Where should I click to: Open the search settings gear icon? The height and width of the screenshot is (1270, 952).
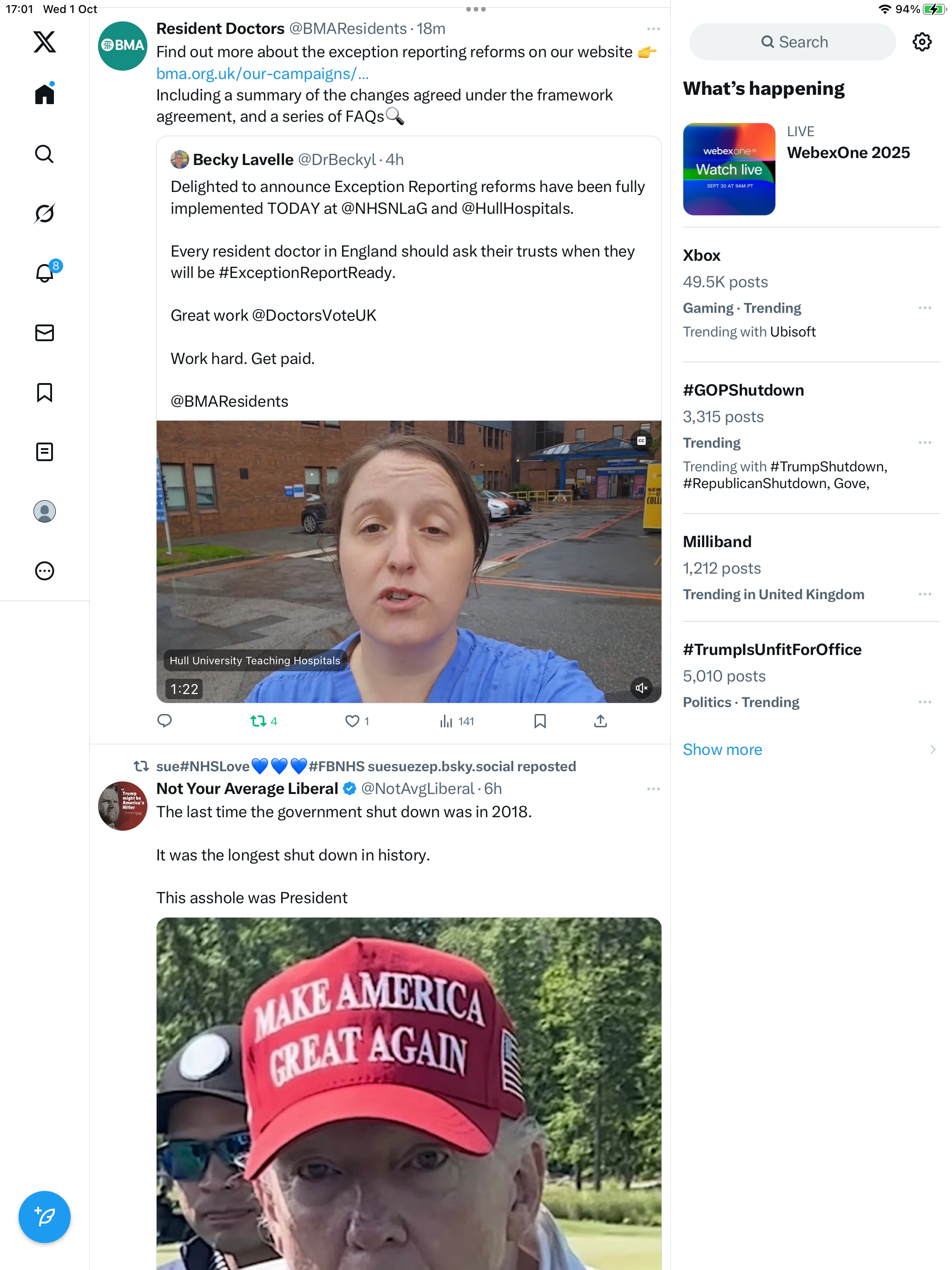pos(922,42)
